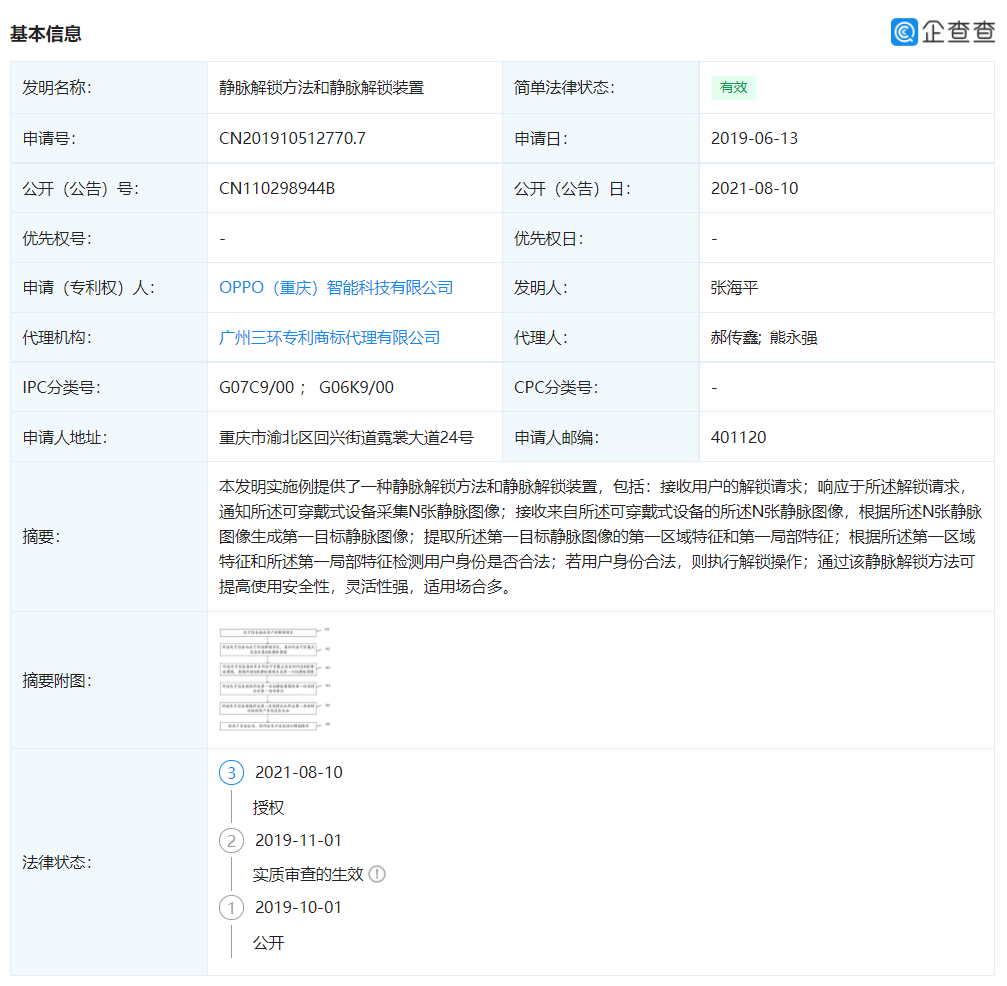Click the 基本信息 section heading

tap(46, 33)
